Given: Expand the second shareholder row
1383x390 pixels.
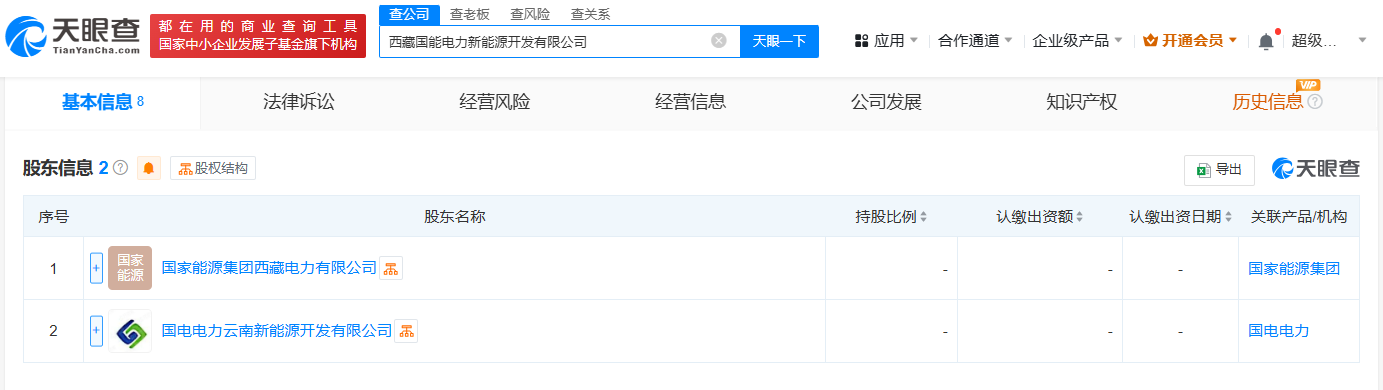Looking at the screenshot, I should (97, 331).
